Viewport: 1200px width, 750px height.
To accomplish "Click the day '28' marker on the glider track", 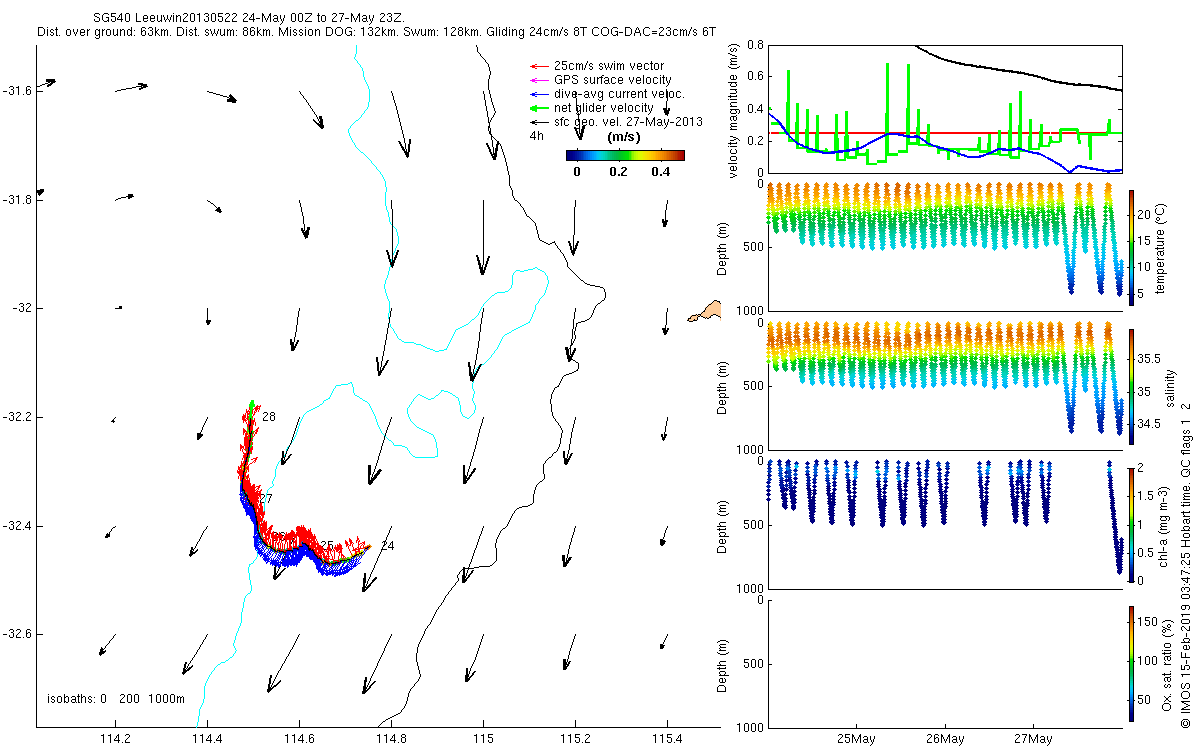I will 268,415.
